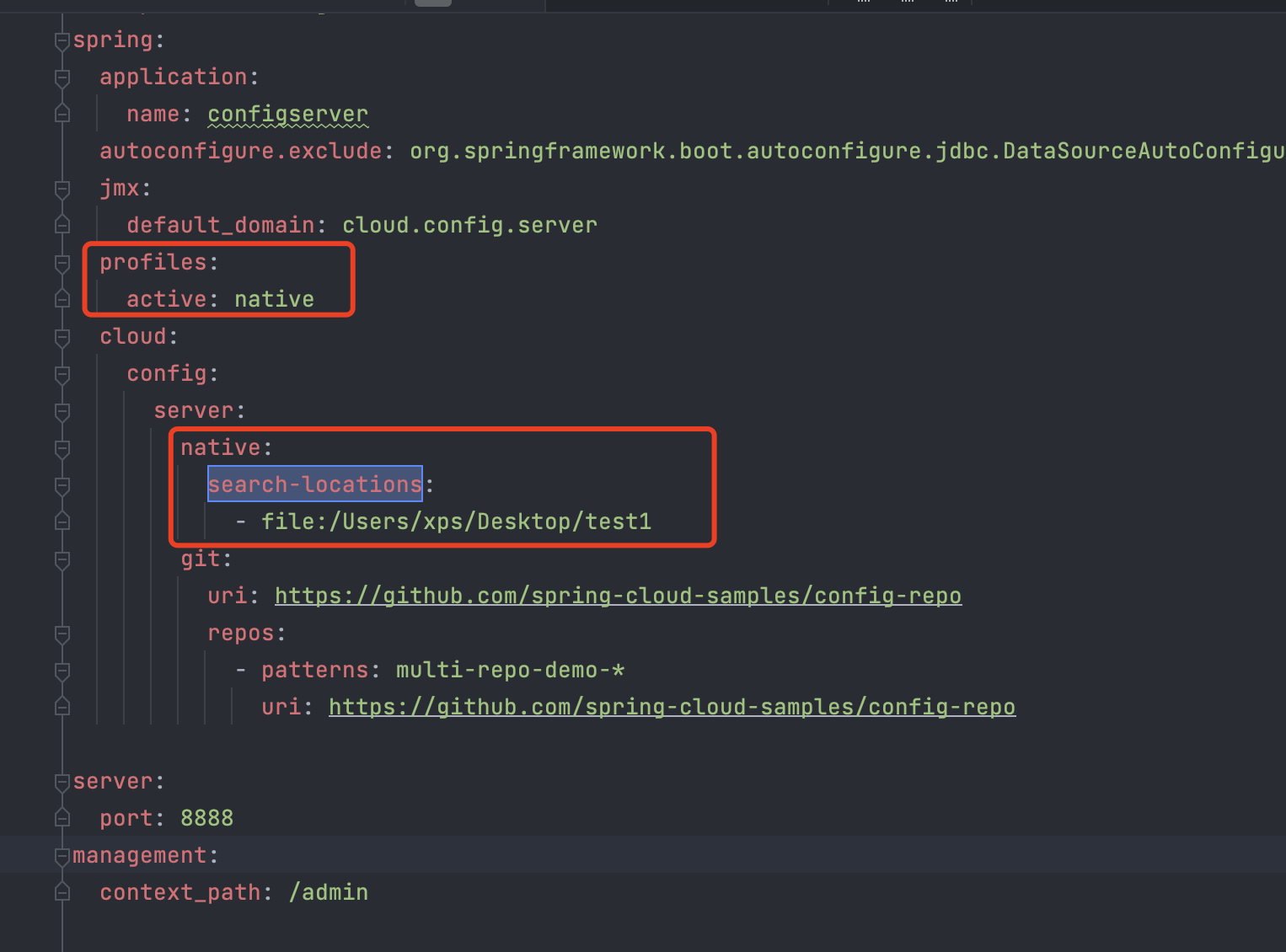Place cursor on the configserver name value
Image resolution: width=1286 pixels, height=952 pixels.
[287, 114]
